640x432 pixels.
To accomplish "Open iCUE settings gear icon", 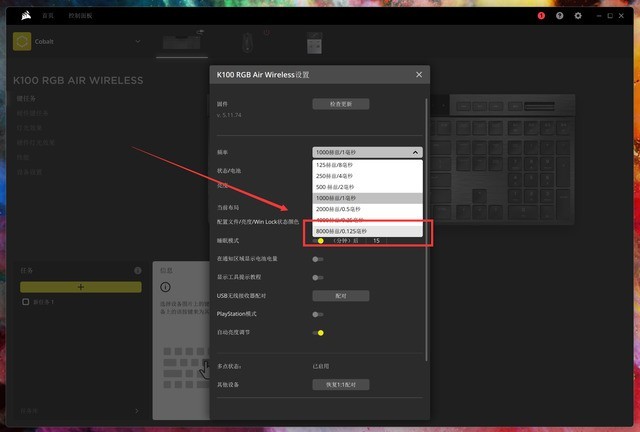I will (578, 16).
